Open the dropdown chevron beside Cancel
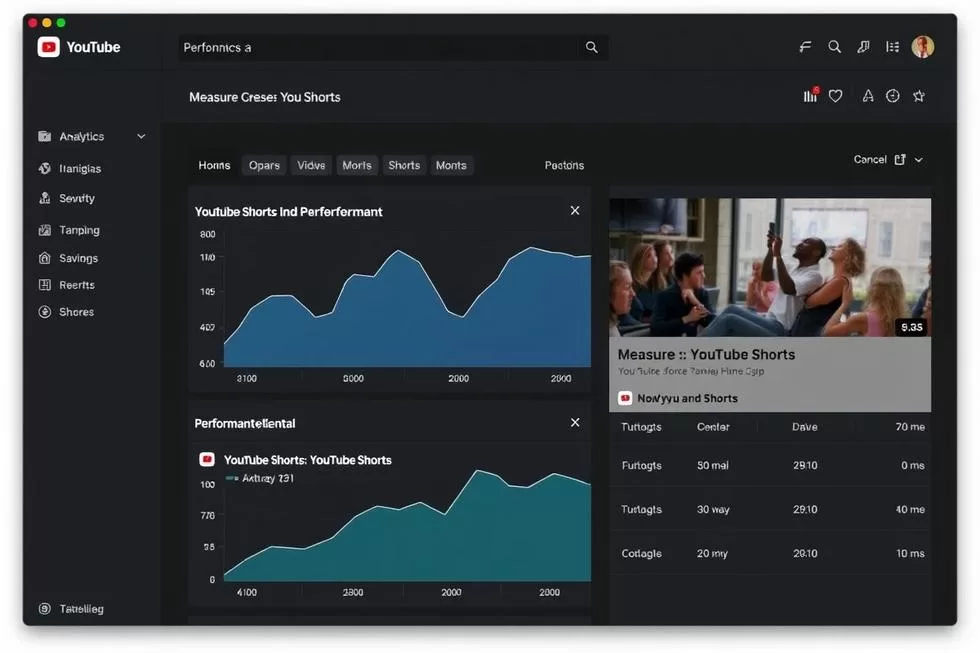 919,160
